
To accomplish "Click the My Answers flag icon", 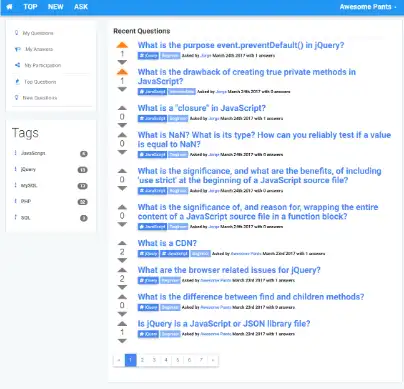I will (17, 49).
